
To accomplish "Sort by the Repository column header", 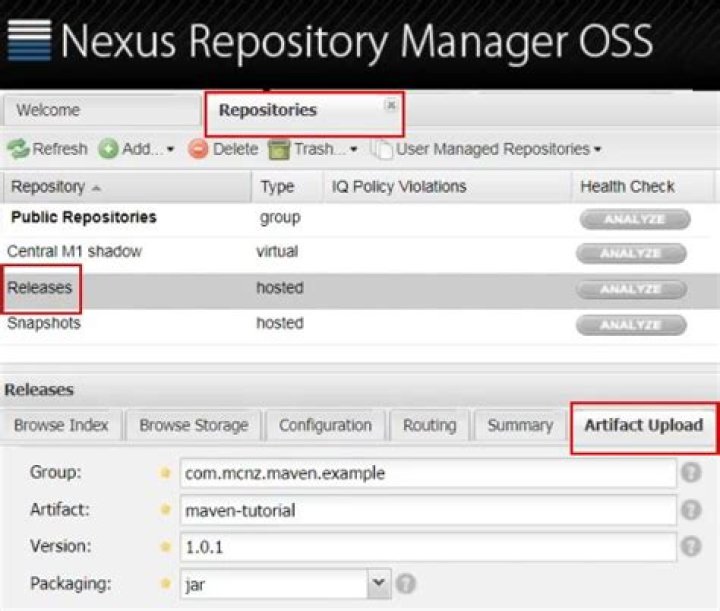I will tap(56, 187).
